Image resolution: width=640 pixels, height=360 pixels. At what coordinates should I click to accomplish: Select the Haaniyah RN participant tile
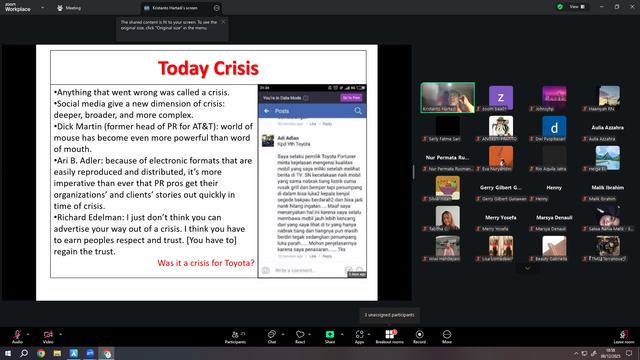[607, 98]
